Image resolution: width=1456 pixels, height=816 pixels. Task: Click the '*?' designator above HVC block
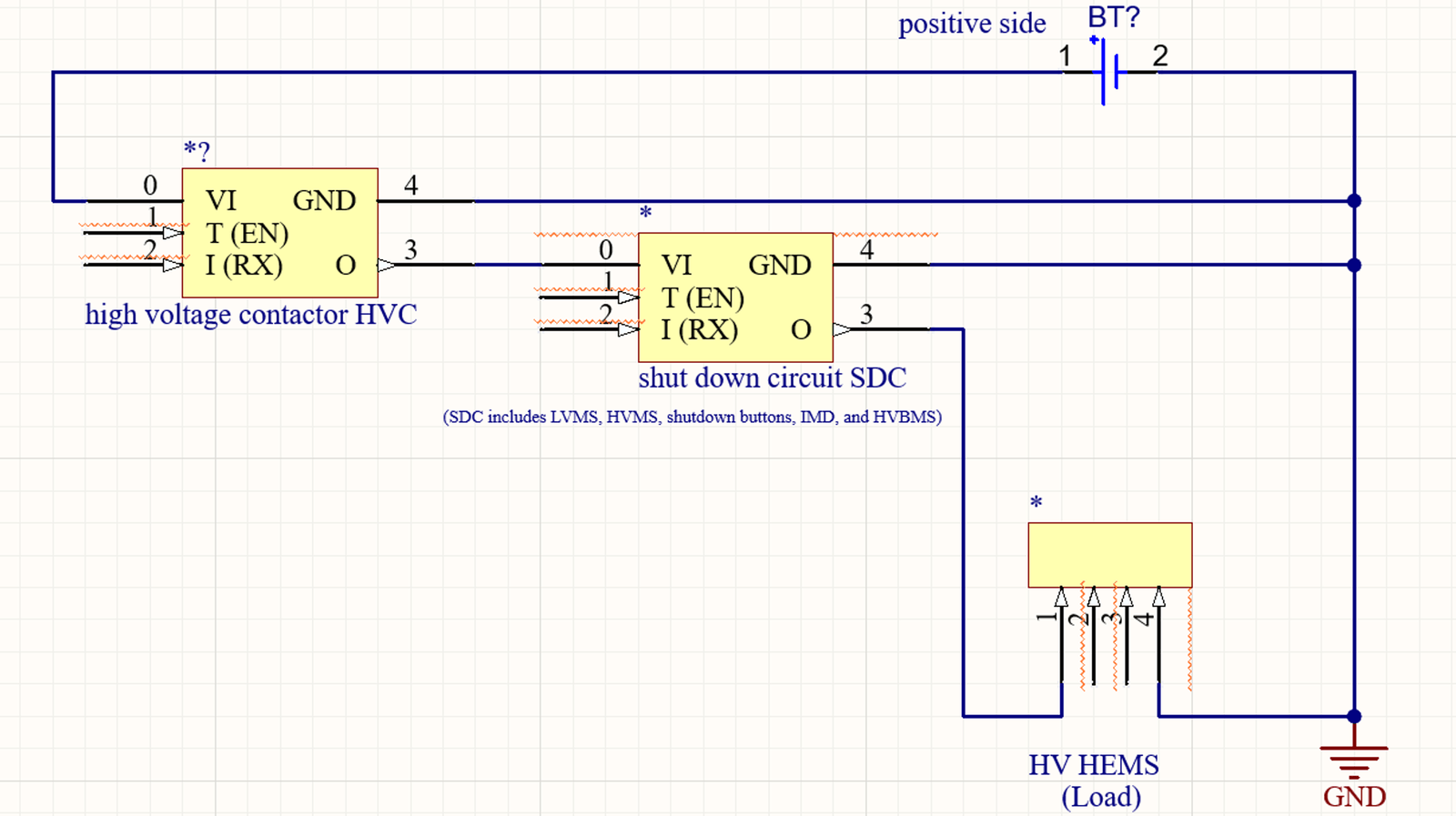(197, 151)
